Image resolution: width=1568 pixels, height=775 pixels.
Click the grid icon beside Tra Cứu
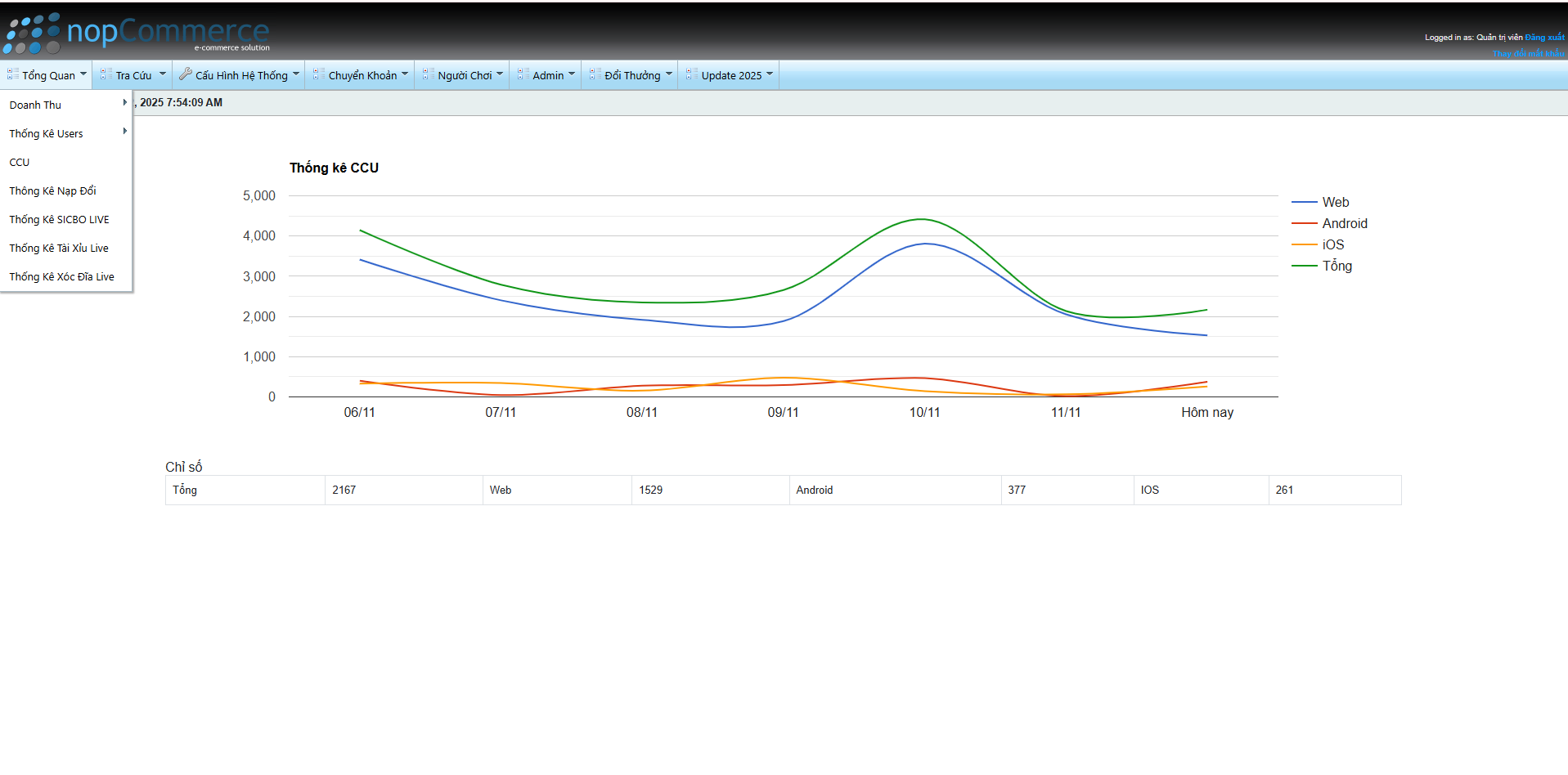point(106,74)
